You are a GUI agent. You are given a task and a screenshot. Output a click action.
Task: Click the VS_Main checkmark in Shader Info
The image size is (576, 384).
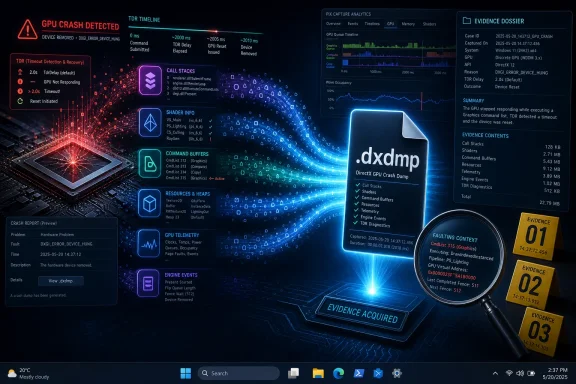(210, 121)
